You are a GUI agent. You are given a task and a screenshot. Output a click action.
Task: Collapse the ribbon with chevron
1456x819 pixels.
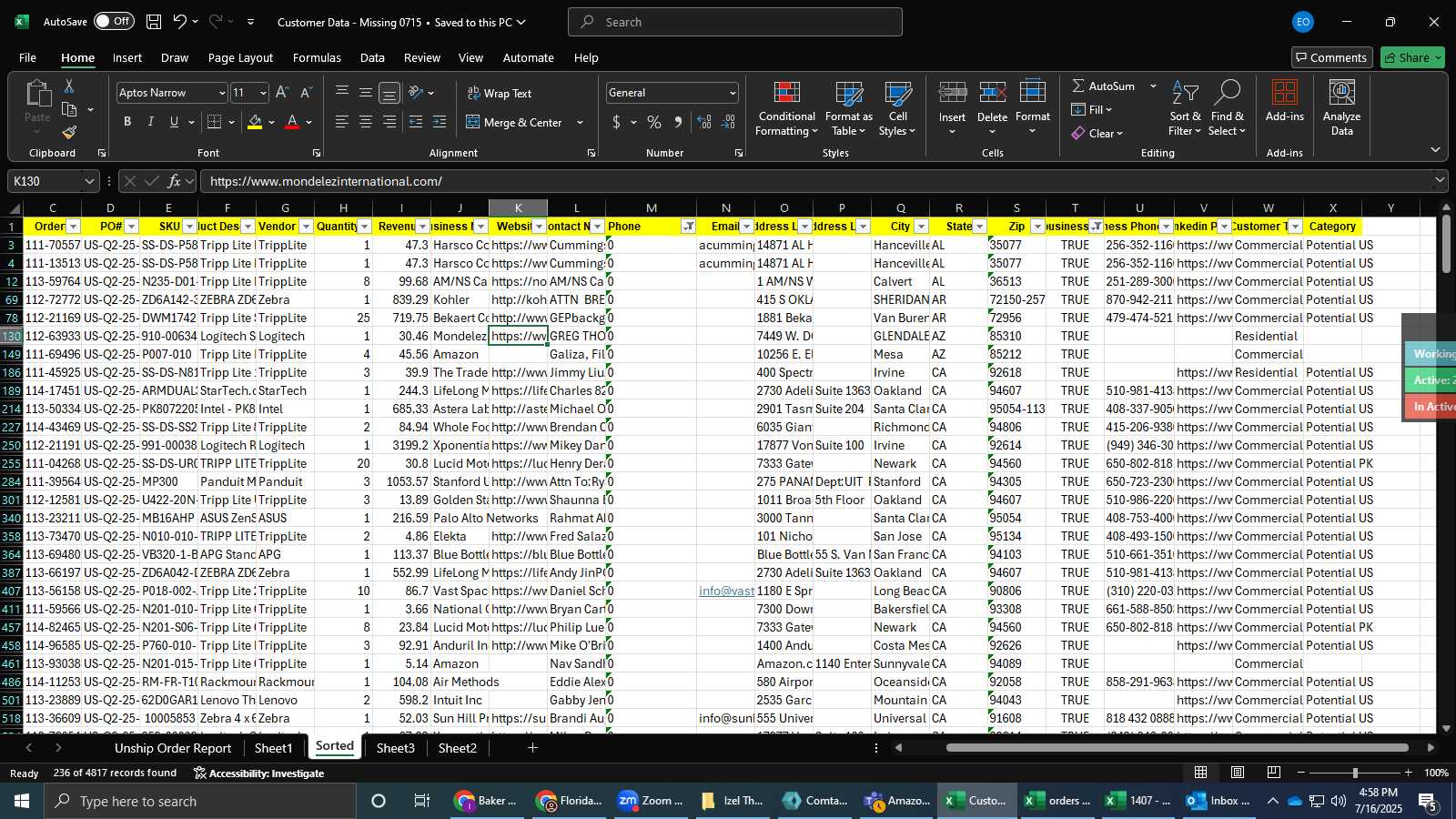[x=1435, y=149]
